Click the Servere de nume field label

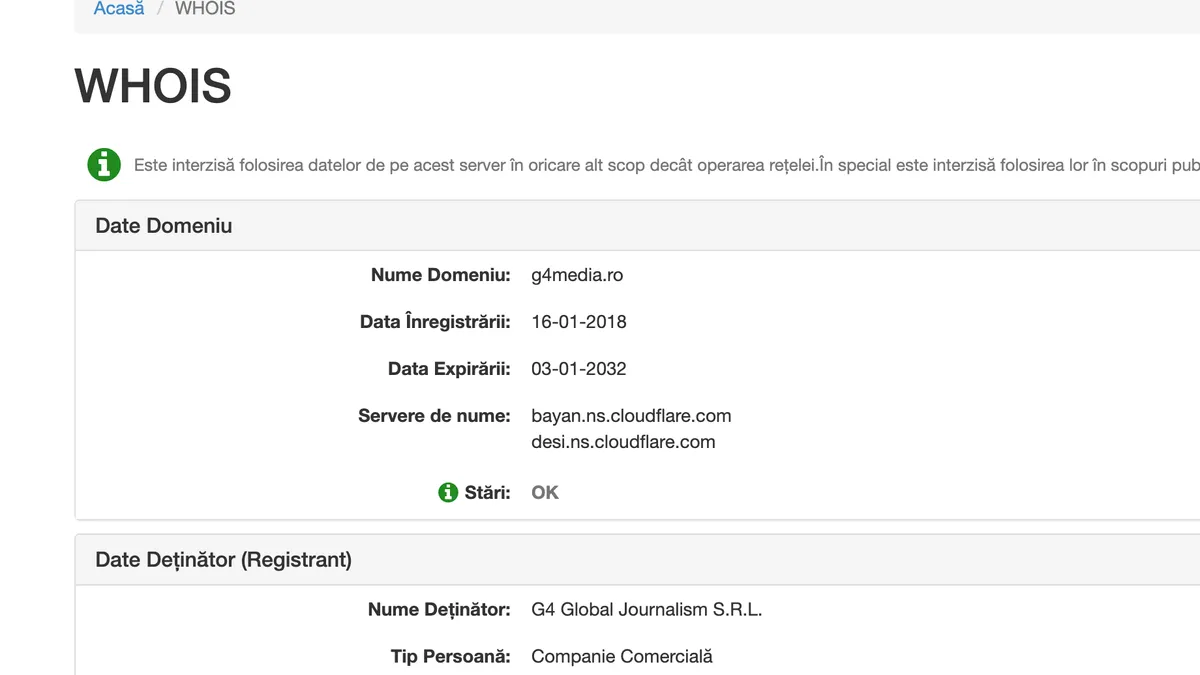click(434, 416)
